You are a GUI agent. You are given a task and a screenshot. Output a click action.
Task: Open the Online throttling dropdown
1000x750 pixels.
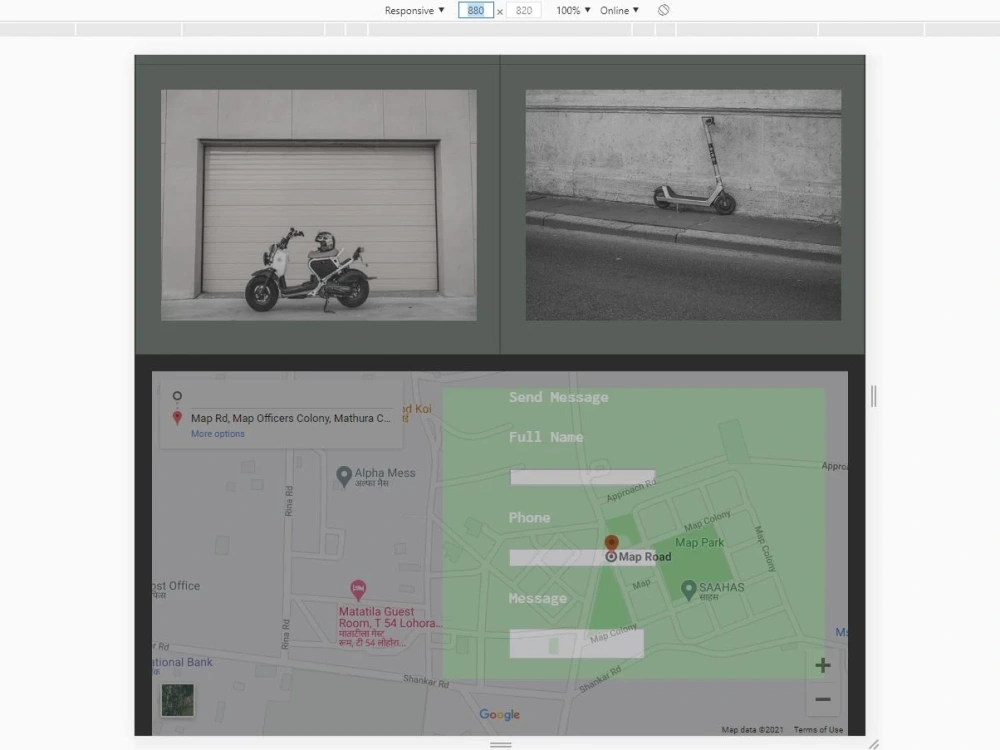coord(619,10)
